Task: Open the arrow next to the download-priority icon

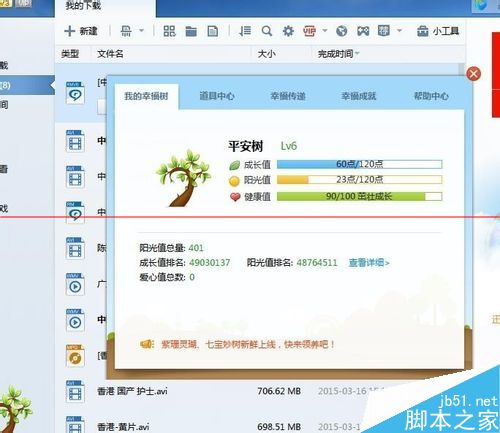Action: pyautogui.click(x=141, y=31)
